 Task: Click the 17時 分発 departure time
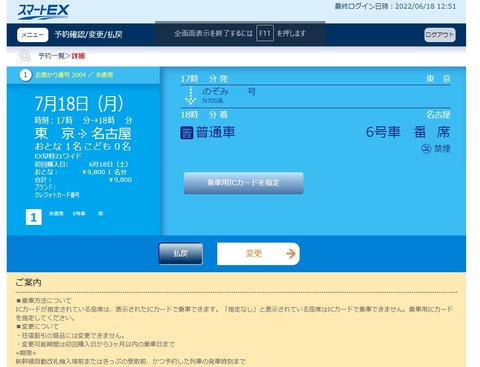204,79
